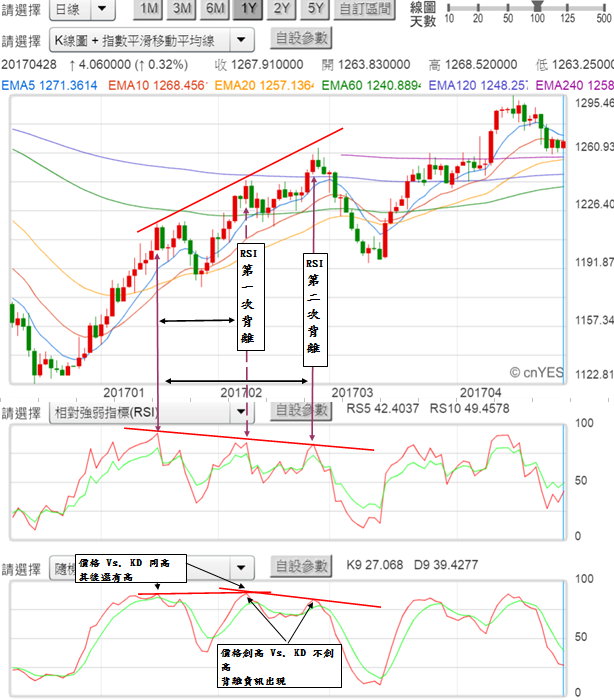Click the D9 39.4277 value
Screen dimensions: 614x700
point(446,565)
